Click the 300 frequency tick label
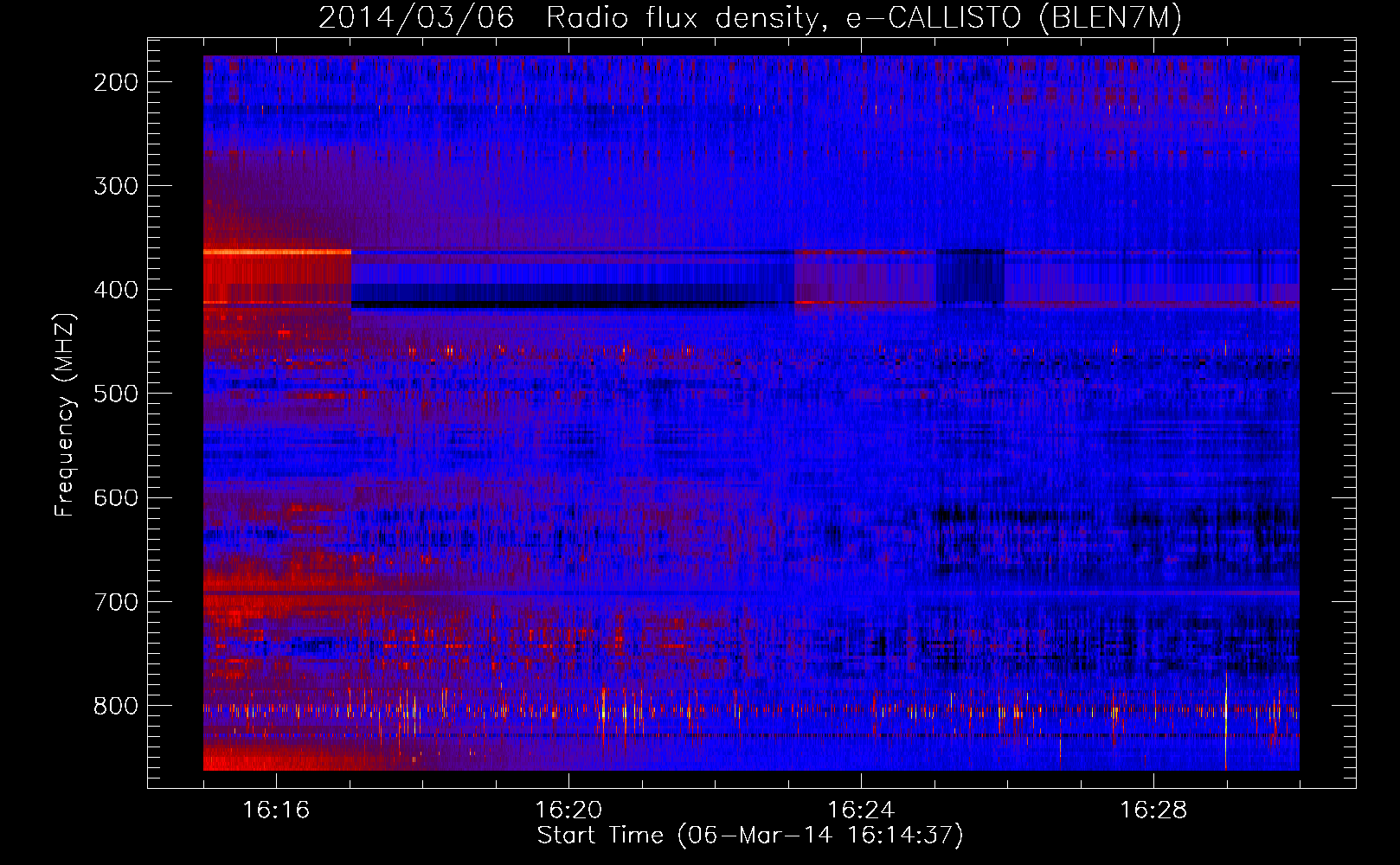The width and height of the screenshot is (1400, 865). (115, 186)
